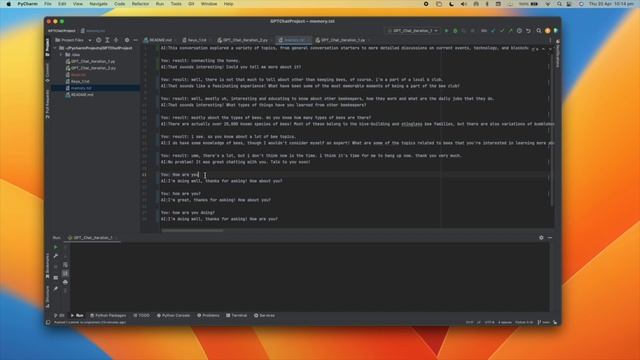Click the Wi-Fi icon in menu bar
Viewport: 640px width, 360px height.
(548, 4)
